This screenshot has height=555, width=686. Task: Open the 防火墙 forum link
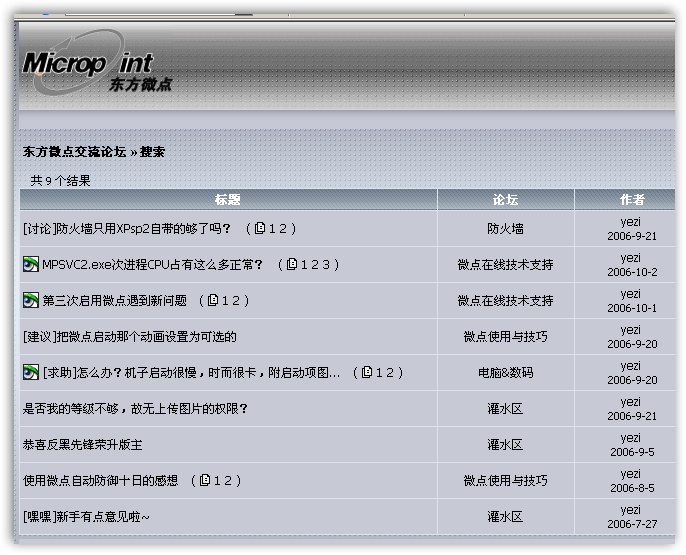(x=505, y=228)
